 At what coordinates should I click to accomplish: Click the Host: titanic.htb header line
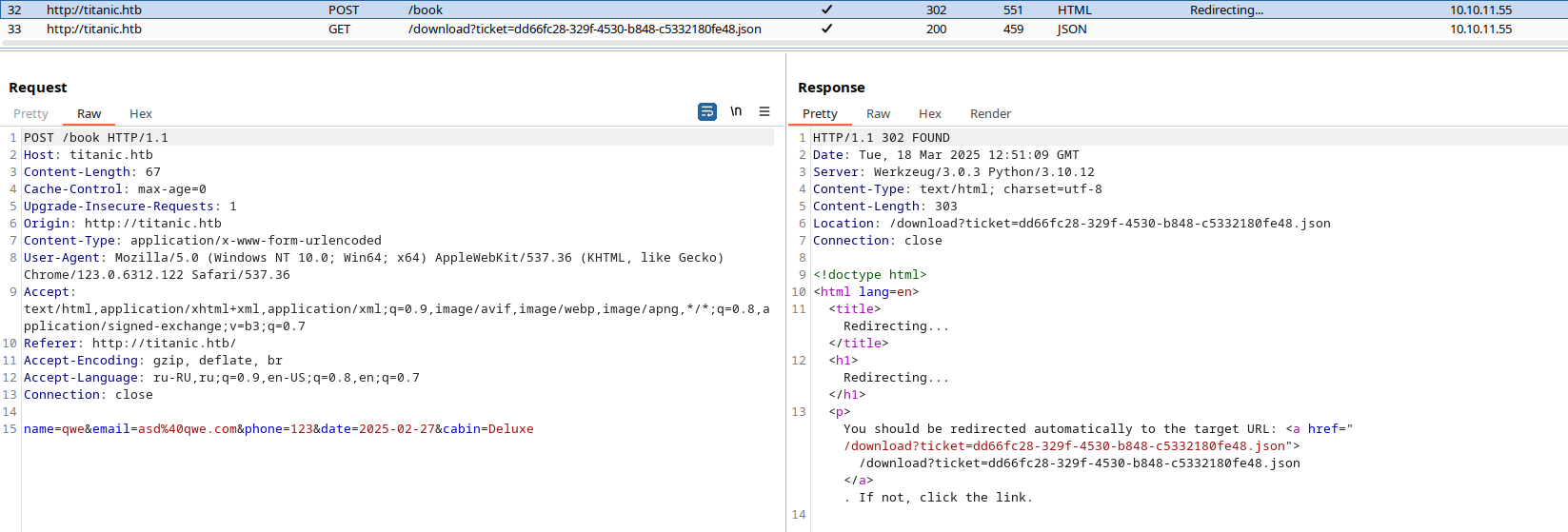tap(89, 154)
